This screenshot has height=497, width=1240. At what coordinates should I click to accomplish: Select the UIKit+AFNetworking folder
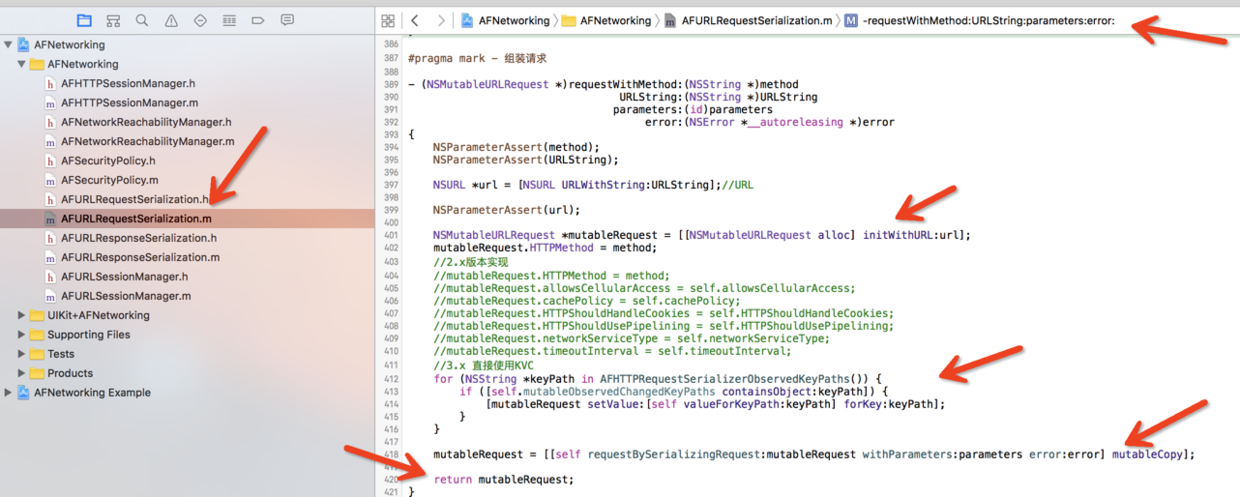[98, 315]
